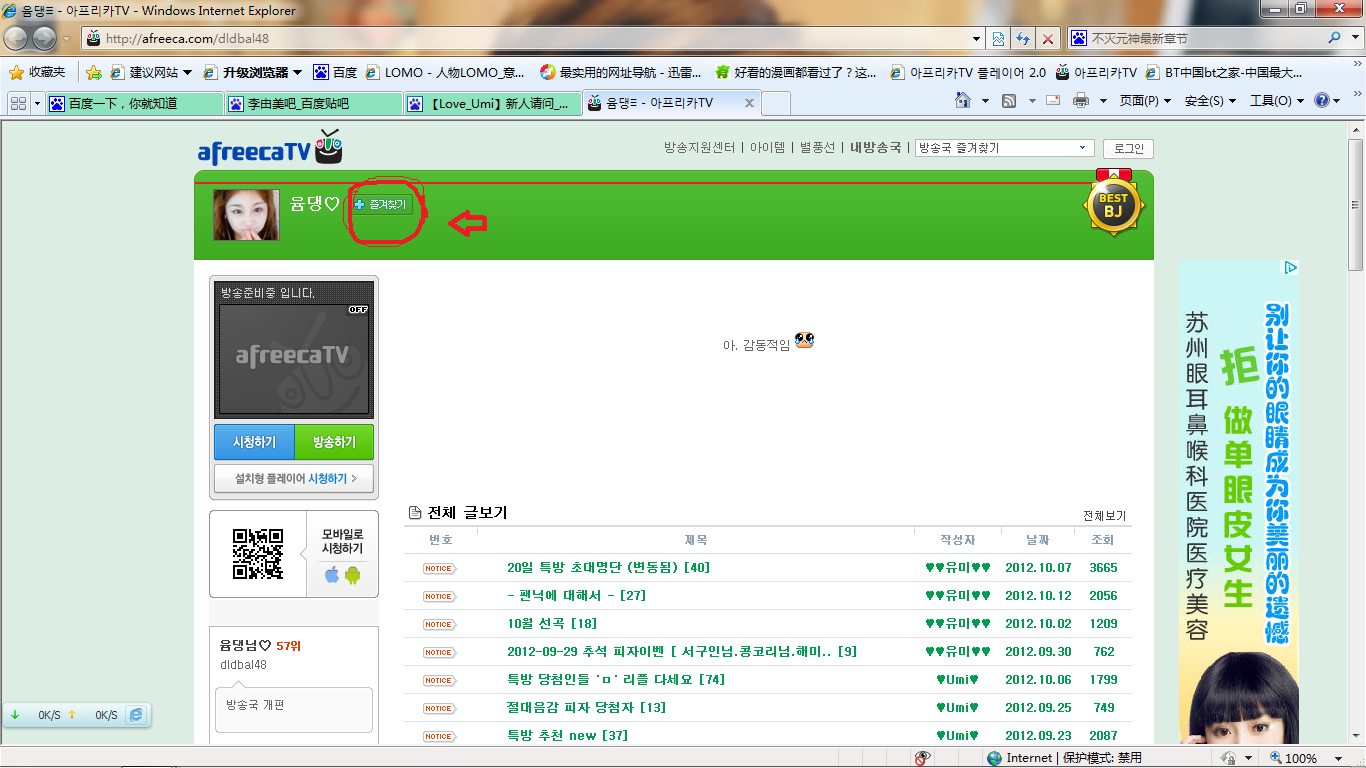Click the Read Mail envelope icon
This screenshot has width=1366, height=768.
(x=1053, y=100)
